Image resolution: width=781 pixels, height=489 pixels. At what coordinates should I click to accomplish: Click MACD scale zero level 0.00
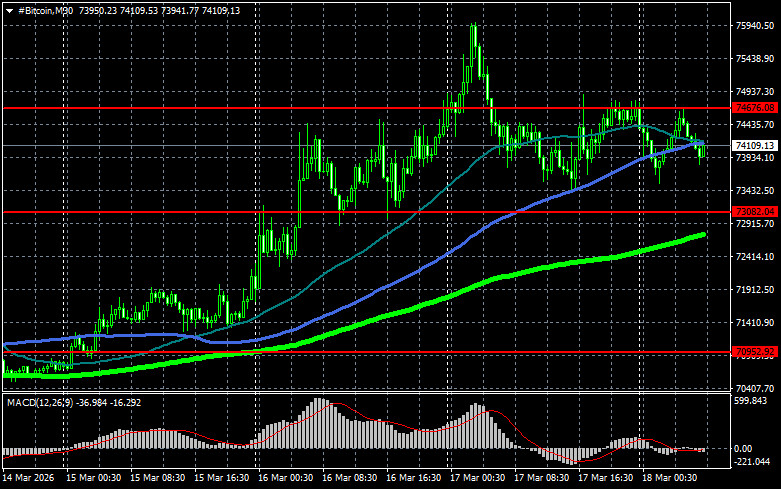click(x=743, y=449)
